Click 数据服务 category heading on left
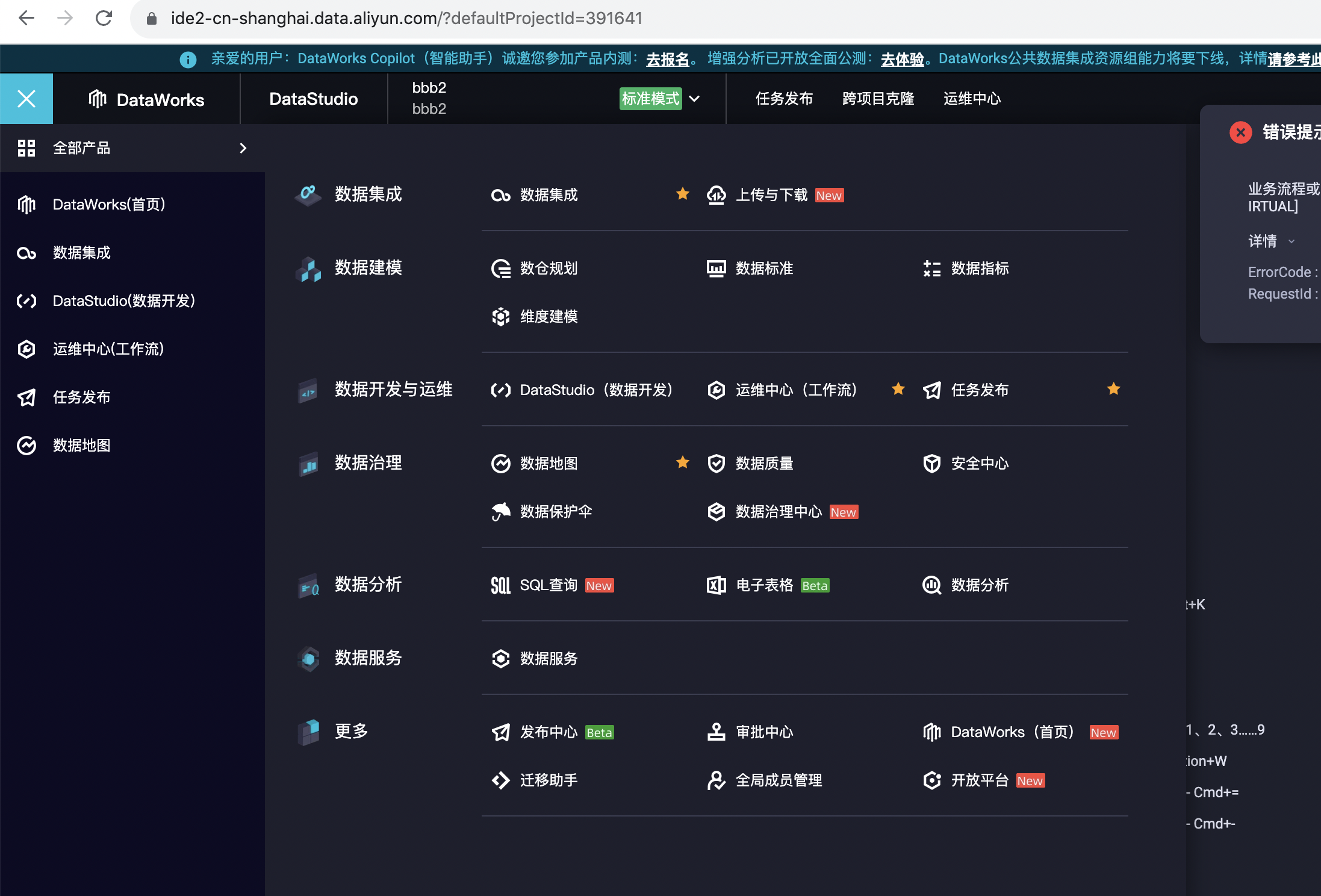Viewport: 1321px width, 896px height. [x=368, y=658]
